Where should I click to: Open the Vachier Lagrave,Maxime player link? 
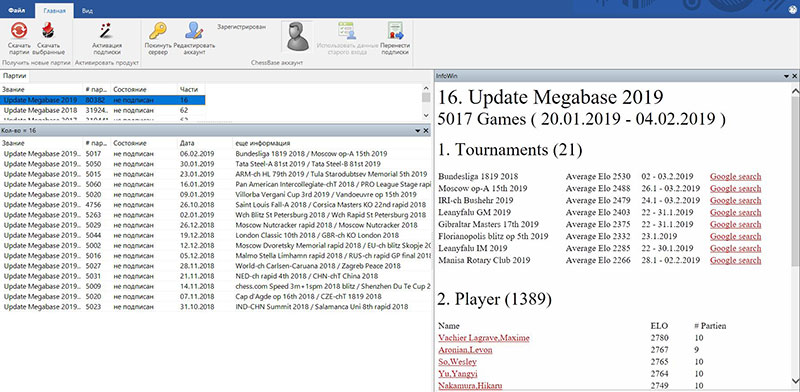coord(484,338)
